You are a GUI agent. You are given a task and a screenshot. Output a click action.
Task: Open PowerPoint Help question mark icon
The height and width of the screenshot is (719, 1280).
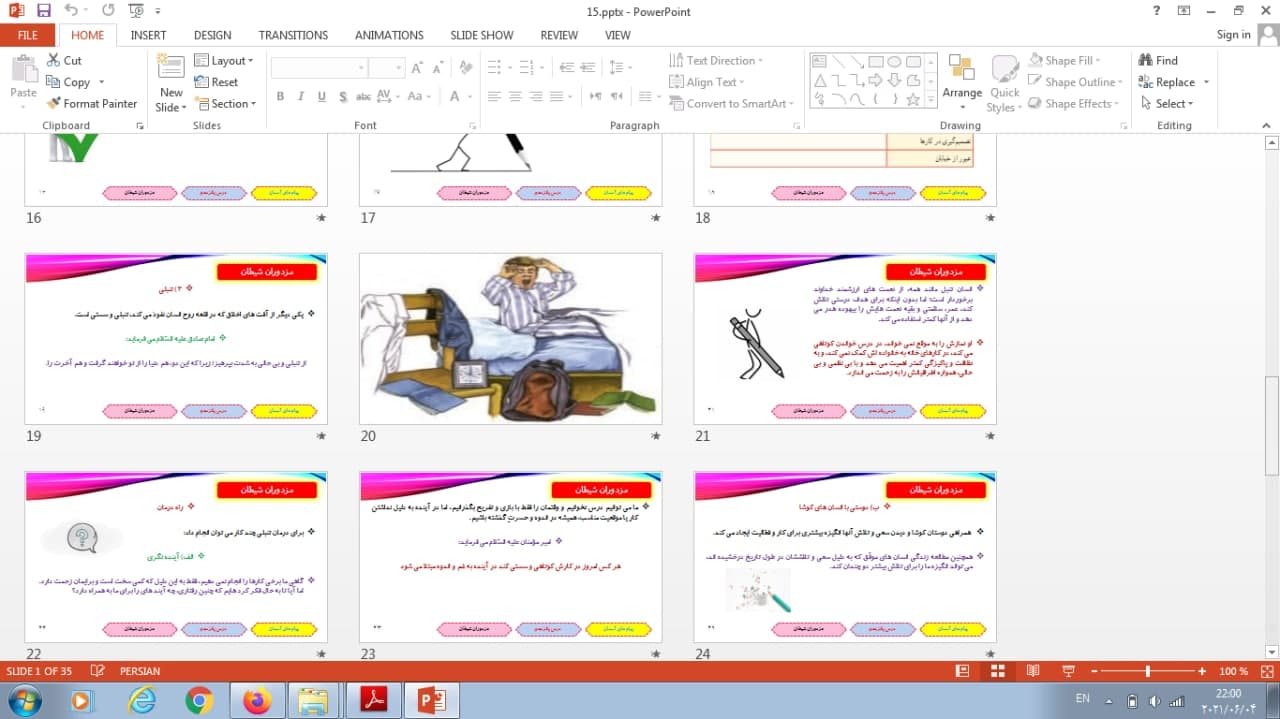(1157, 11)
